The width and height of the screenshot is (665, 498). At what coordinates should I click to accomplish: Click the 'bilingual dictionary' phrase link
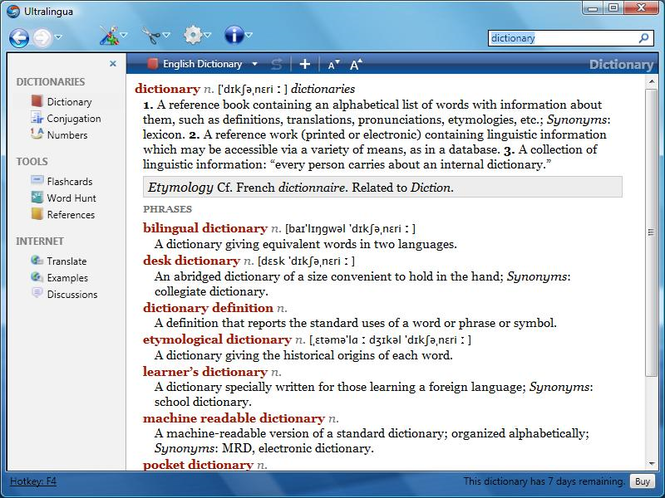(x=205, y=228)
